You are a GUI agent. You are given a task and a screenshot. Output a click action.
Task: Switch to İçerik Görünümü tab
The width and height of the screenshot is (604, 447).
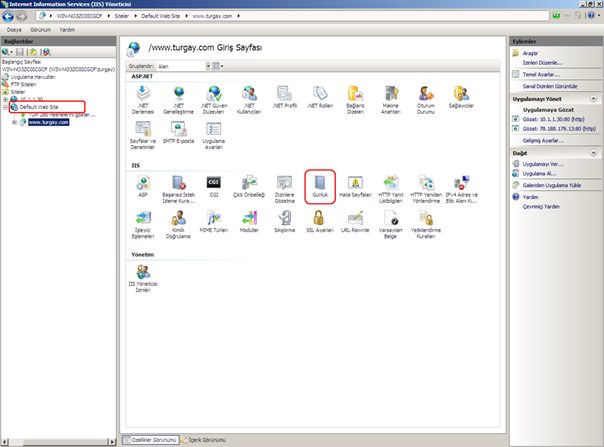point(203,440)
